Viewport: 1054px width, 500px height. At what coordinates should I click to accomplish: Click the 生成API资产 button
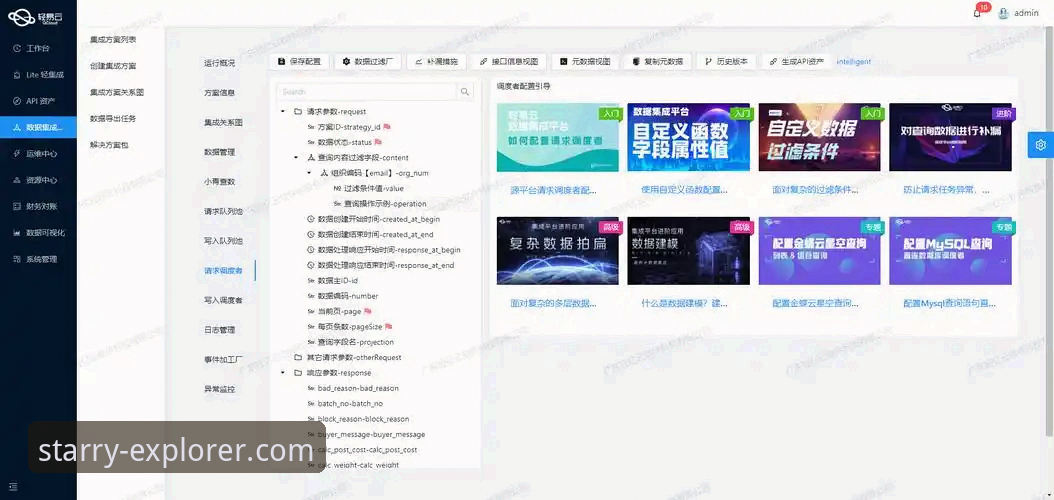pyautogui.click(x=797, y=61)
